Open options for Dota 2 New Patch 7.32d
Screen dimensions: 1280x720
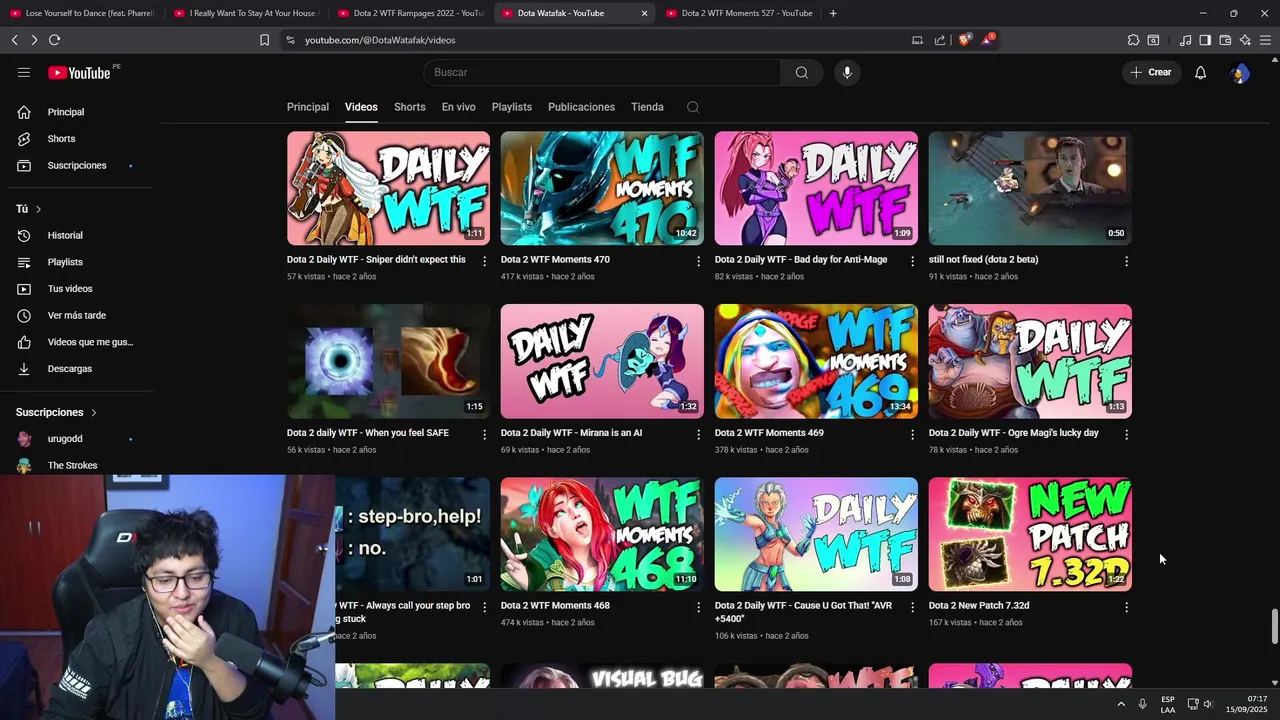(x=1126, y=607)
